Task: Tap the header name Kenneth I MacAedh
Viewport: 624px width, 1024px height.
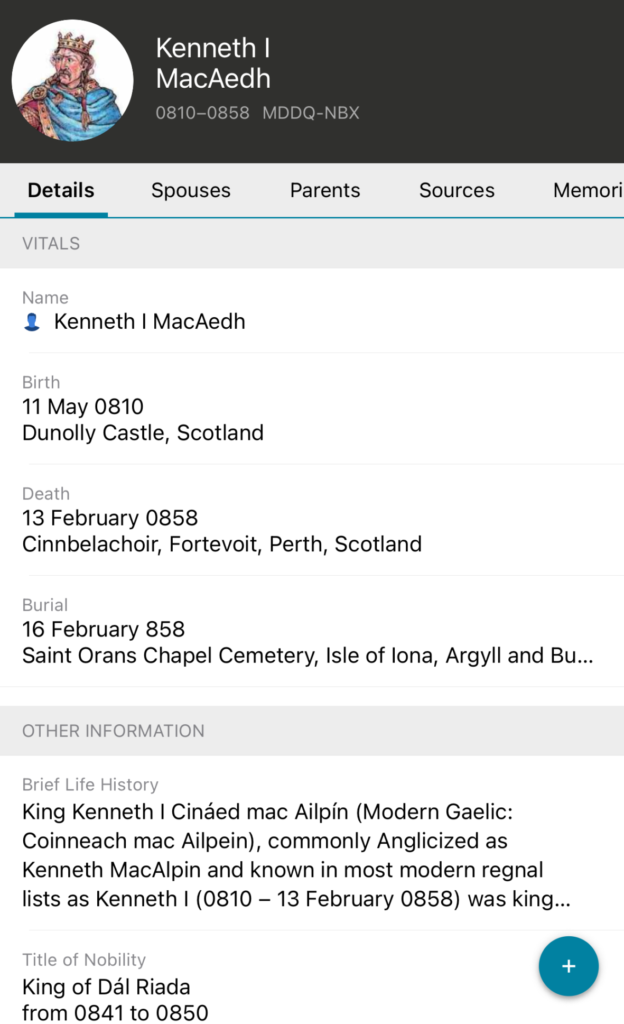Action: (x=213, y=63)
